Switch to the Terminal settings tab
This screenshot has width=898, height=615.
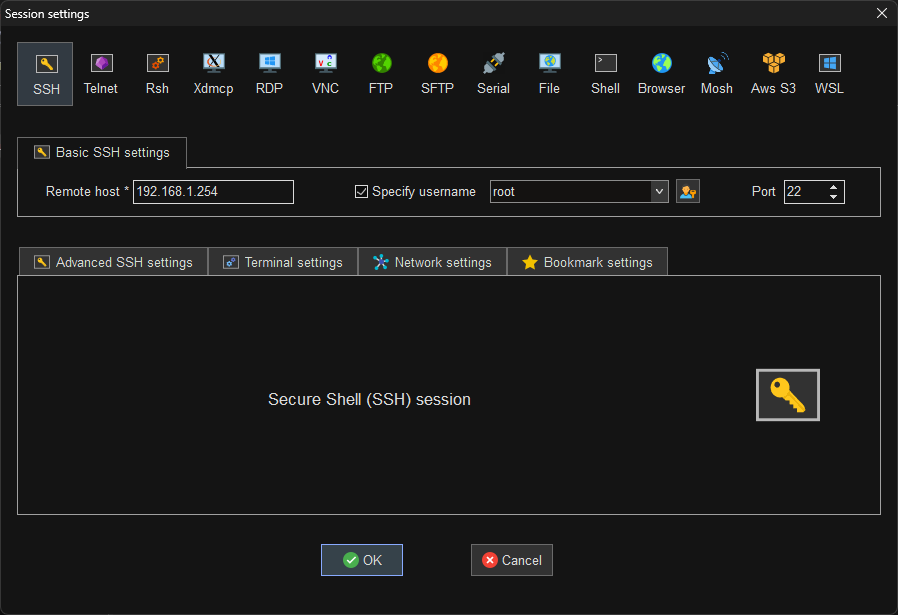(x=283, y=262)
